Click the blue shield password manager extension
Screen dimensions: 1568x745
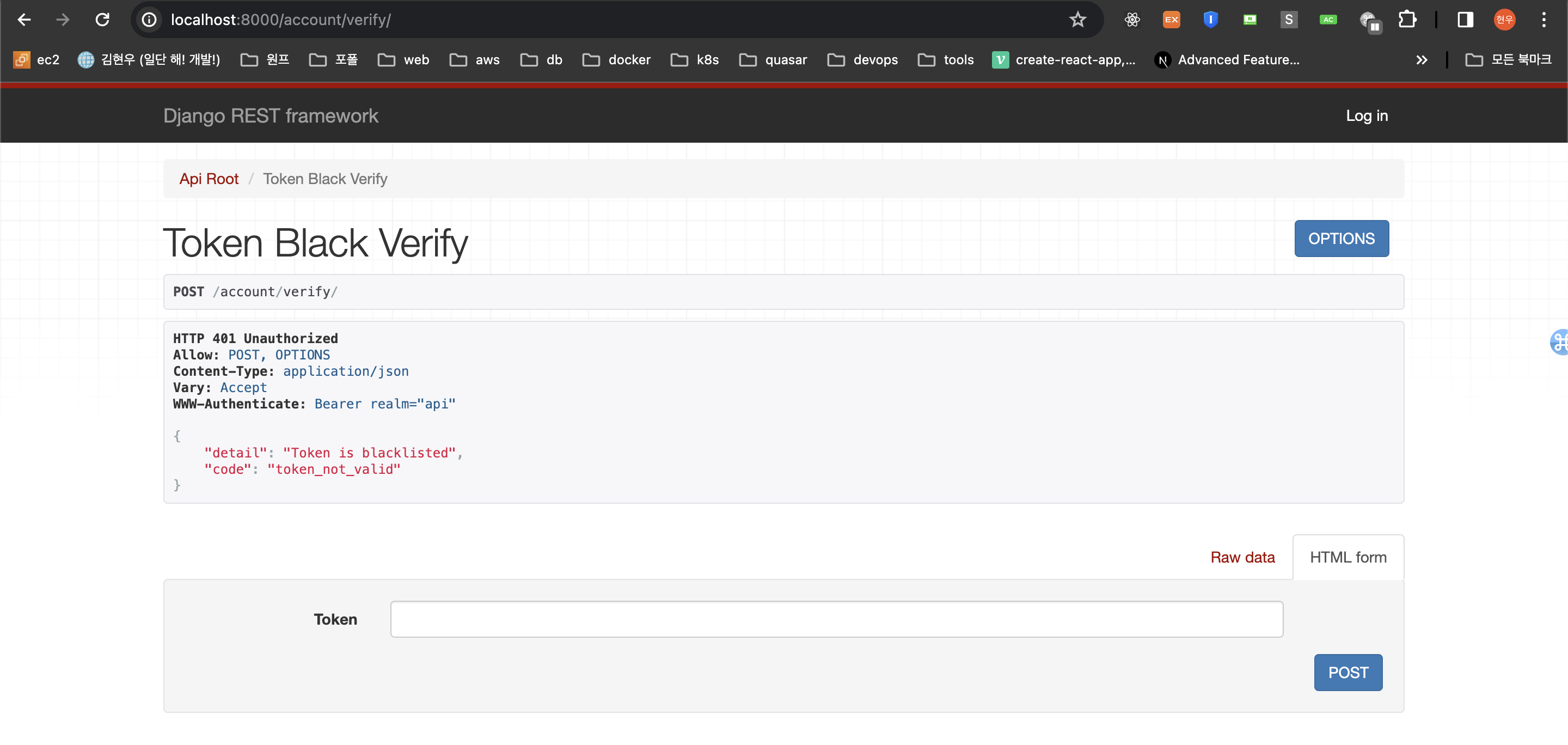pos(1211,20)
